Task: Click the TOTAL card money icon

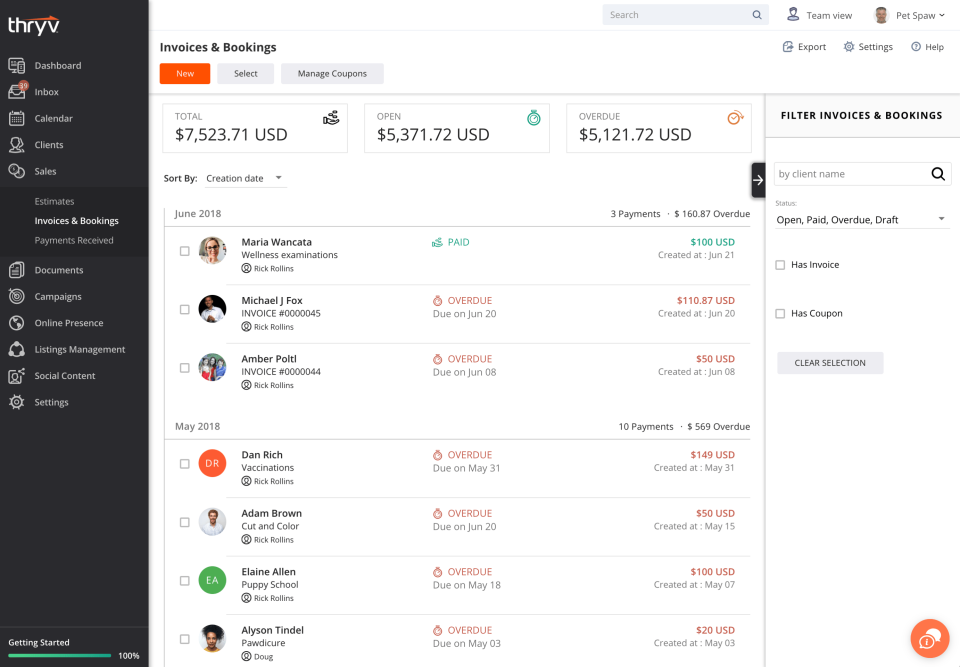Action: (x=331, y=118)
